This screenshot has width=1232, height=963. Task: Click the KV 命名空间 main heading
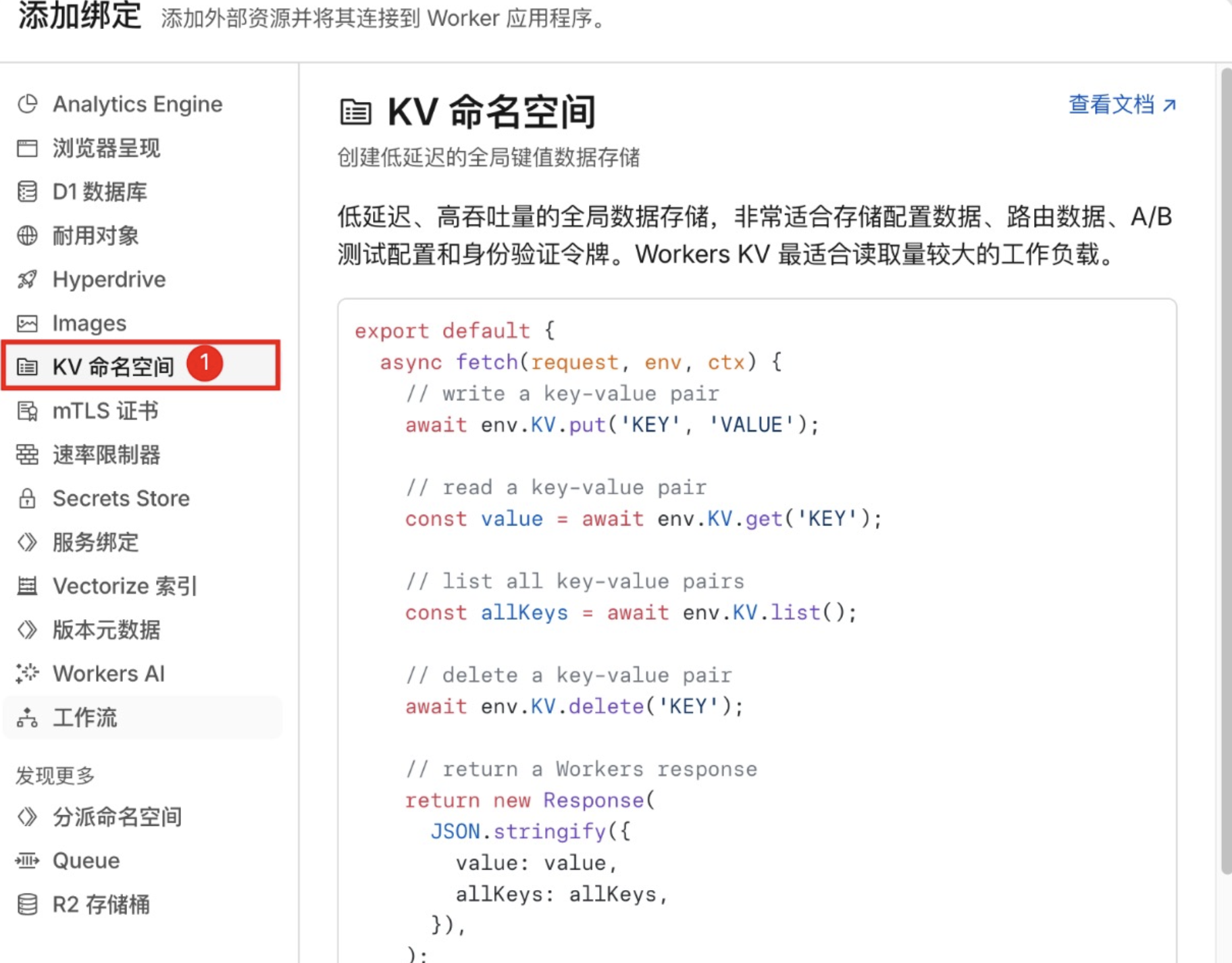coord(491,112)
